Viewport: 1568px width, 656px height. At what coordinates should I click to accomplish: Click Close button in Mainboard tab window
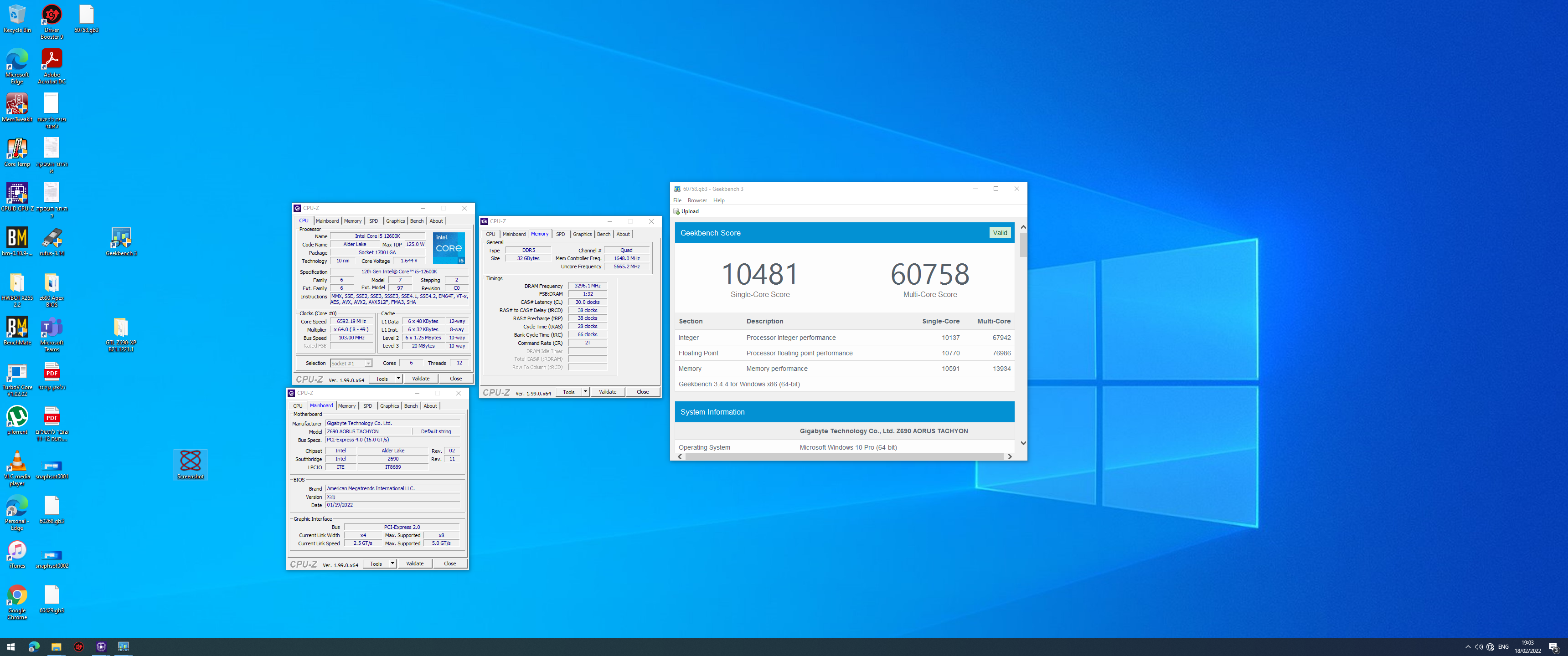pyautogui.click(x=449, y=564)
